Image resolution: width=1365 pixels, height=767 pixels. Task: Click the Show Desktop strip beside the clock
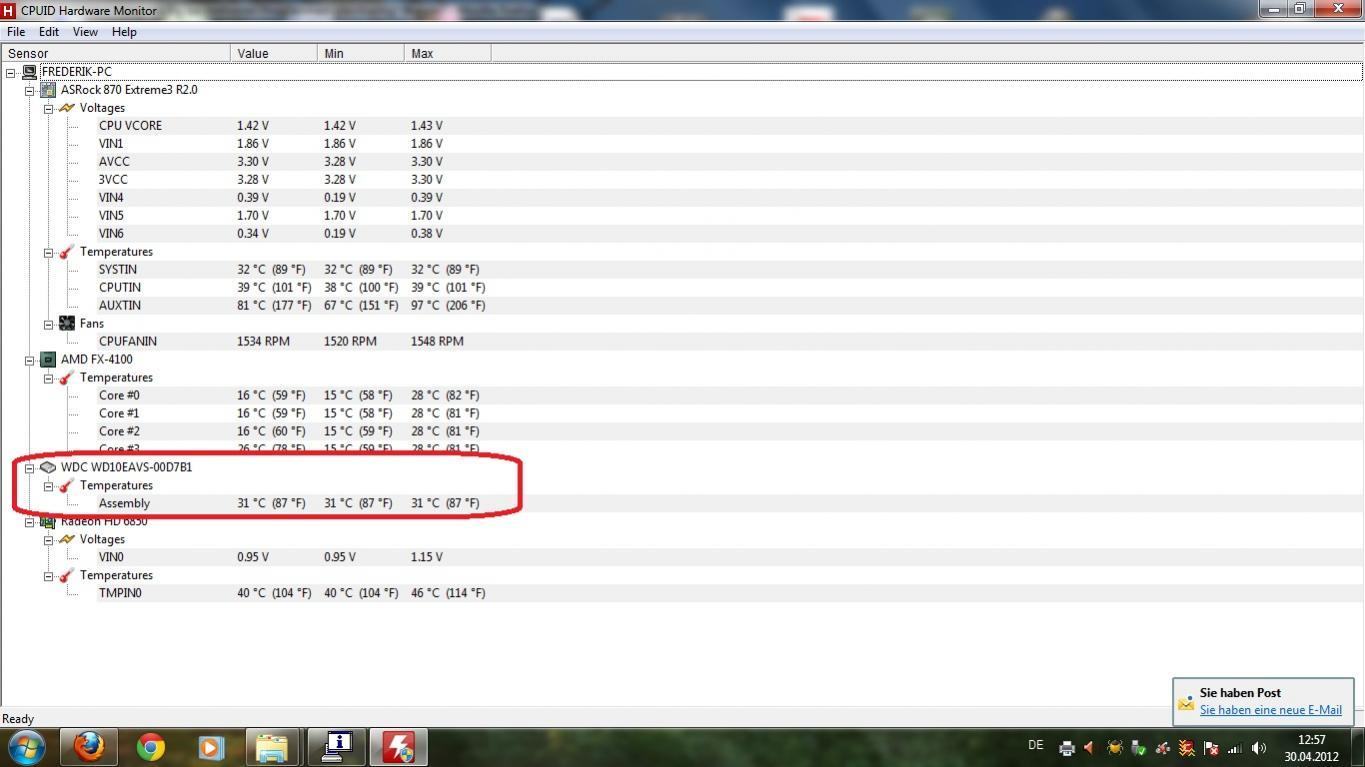[x=1357, y=748]
